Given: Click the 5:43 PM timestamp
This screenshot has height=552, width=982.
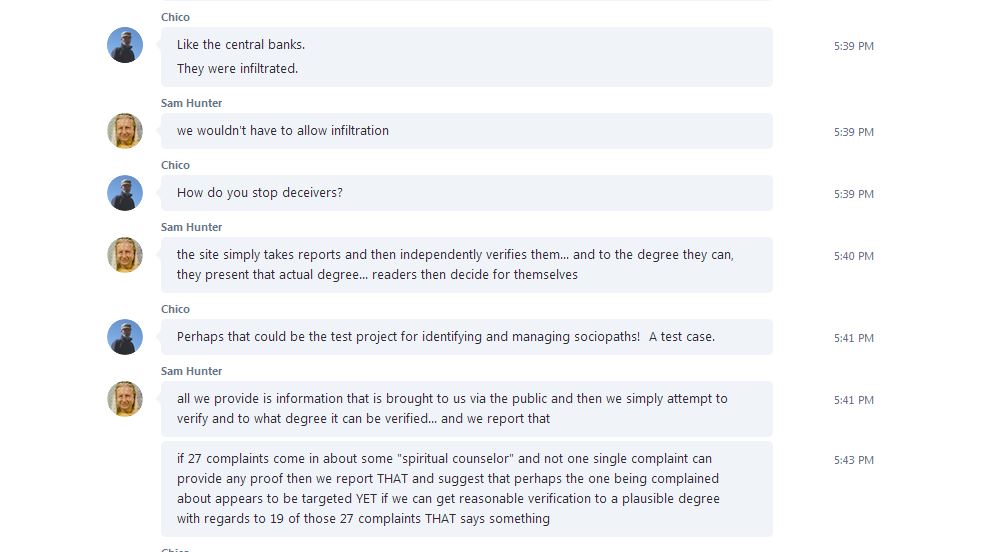Looking at the screenshot, I should pos(853,461).
